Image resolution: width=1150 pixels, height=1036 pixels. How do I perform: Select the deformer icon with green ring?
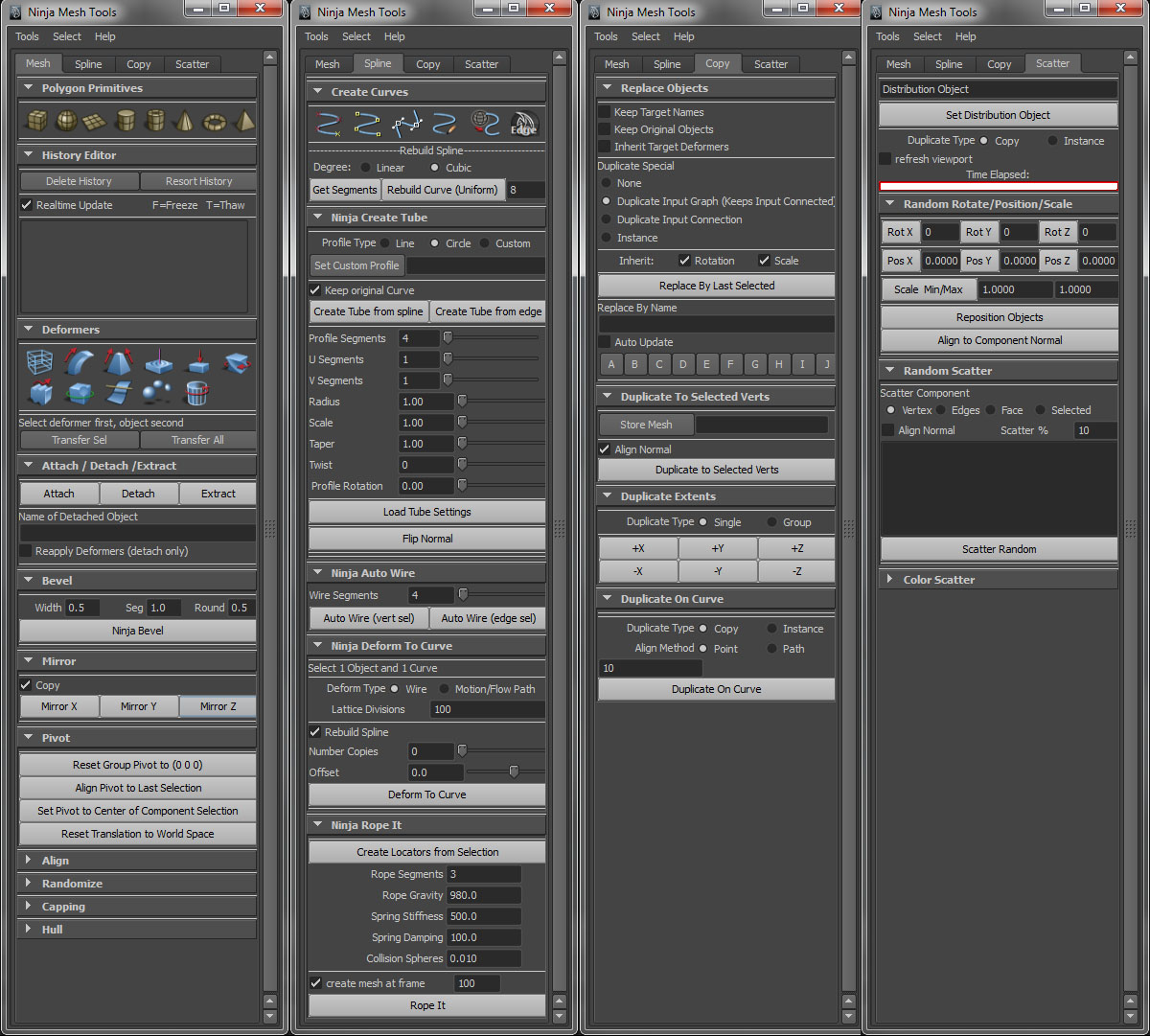pyautogui.click(x=80, y=393)
